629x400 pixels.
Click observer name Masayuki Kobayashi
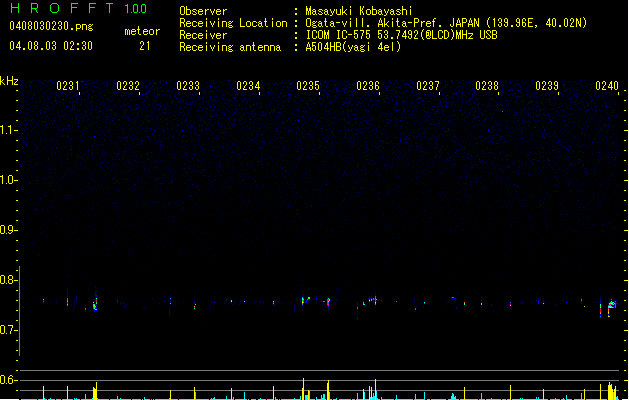pos(359,11)
